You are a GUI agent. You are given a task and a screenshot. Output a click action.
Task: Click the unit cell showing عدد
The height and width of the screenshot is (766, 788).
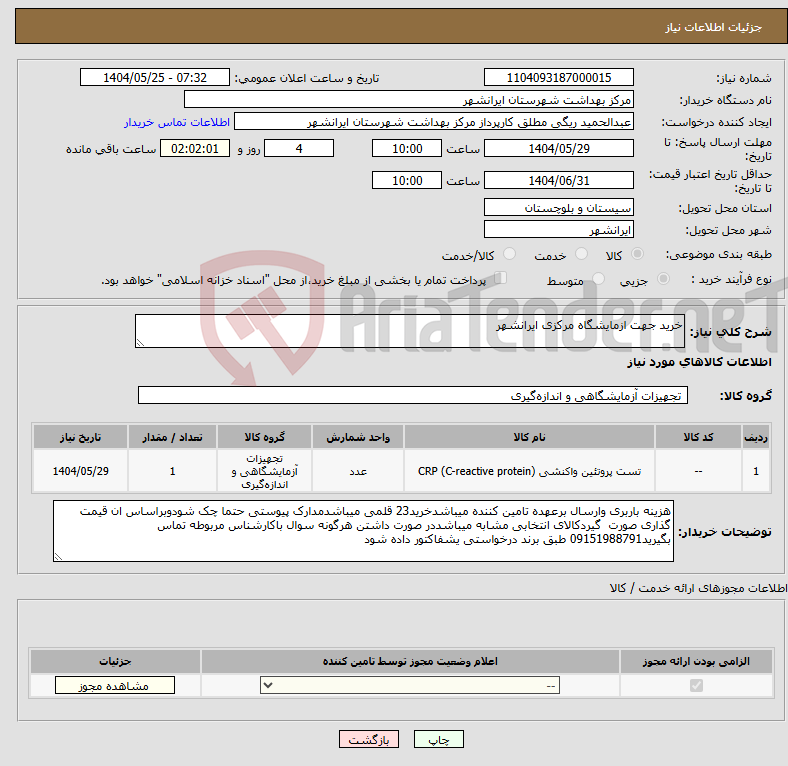358,471
